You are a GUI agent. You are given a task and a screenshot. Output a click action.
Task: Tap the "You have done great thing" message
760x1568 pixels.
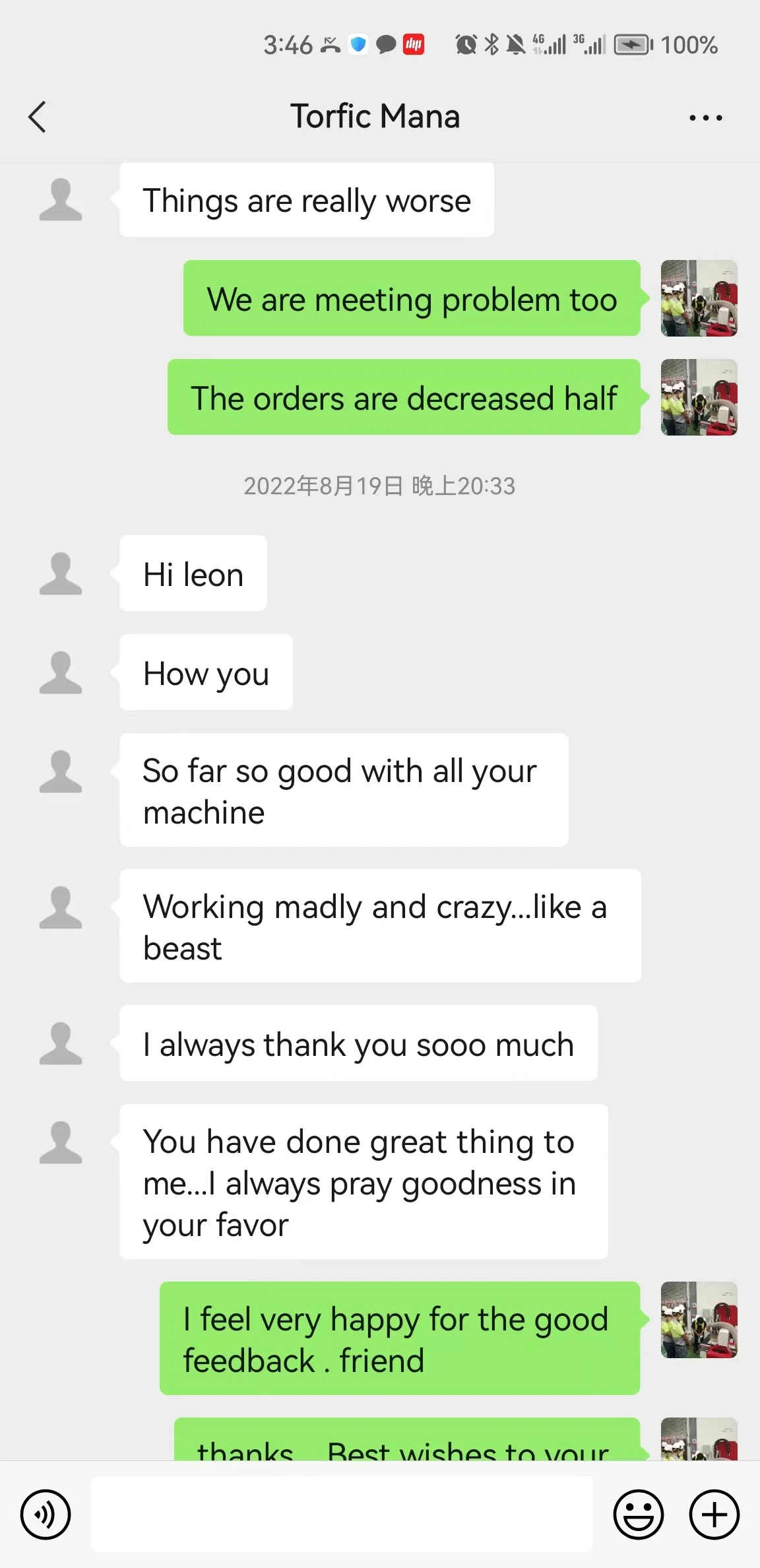[364, 1182]
